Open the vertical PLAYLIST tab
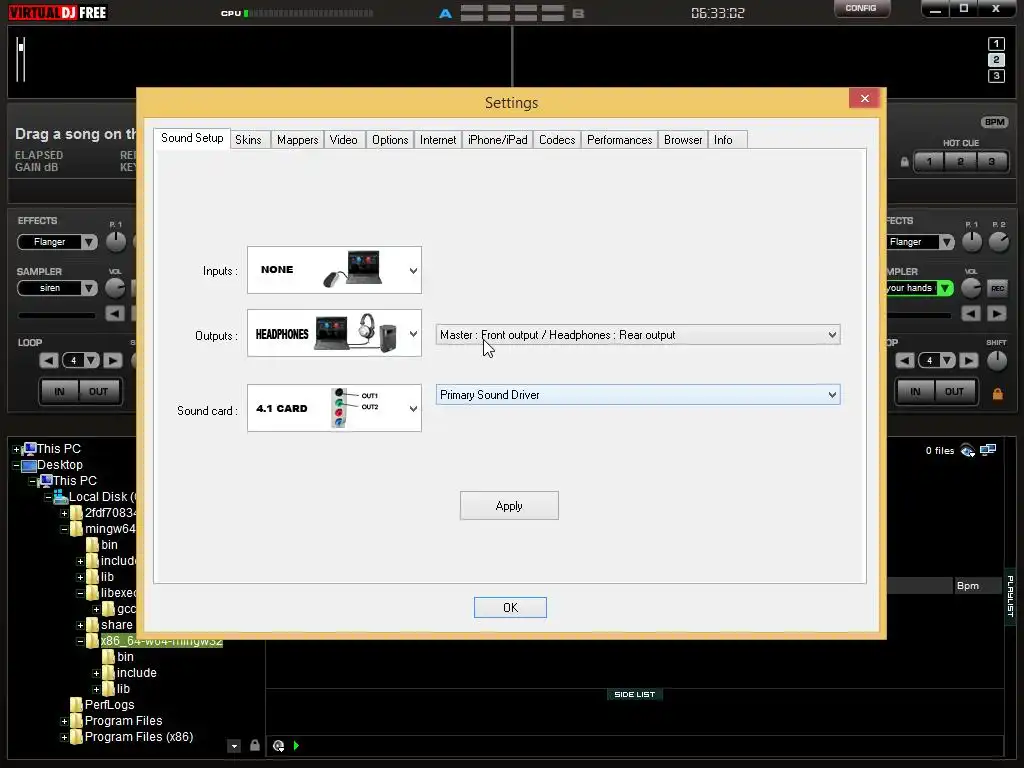Image resolution: width=1024 pixels, height=768 pixels. tap(1010, 596)
